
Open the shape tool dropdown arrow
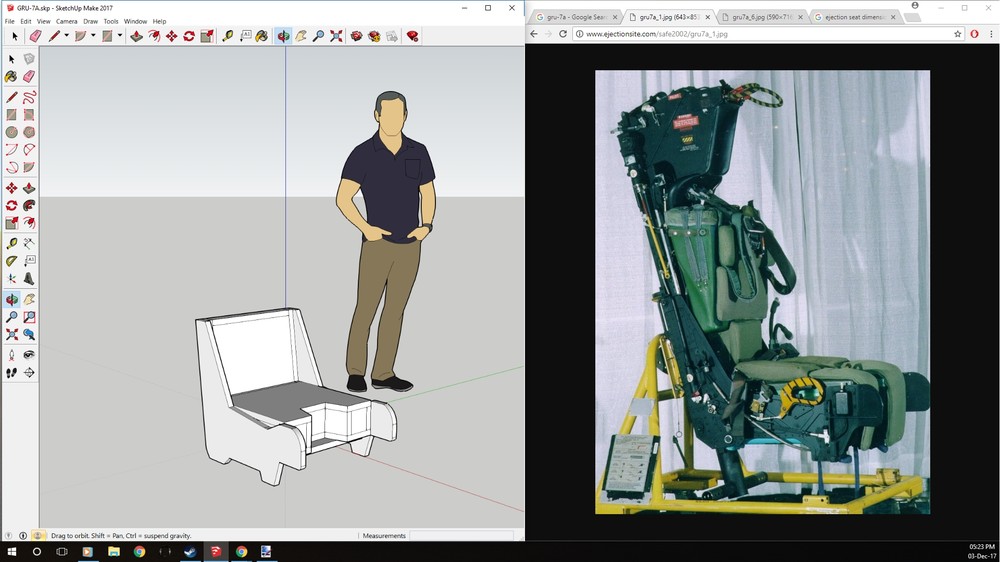119,36
